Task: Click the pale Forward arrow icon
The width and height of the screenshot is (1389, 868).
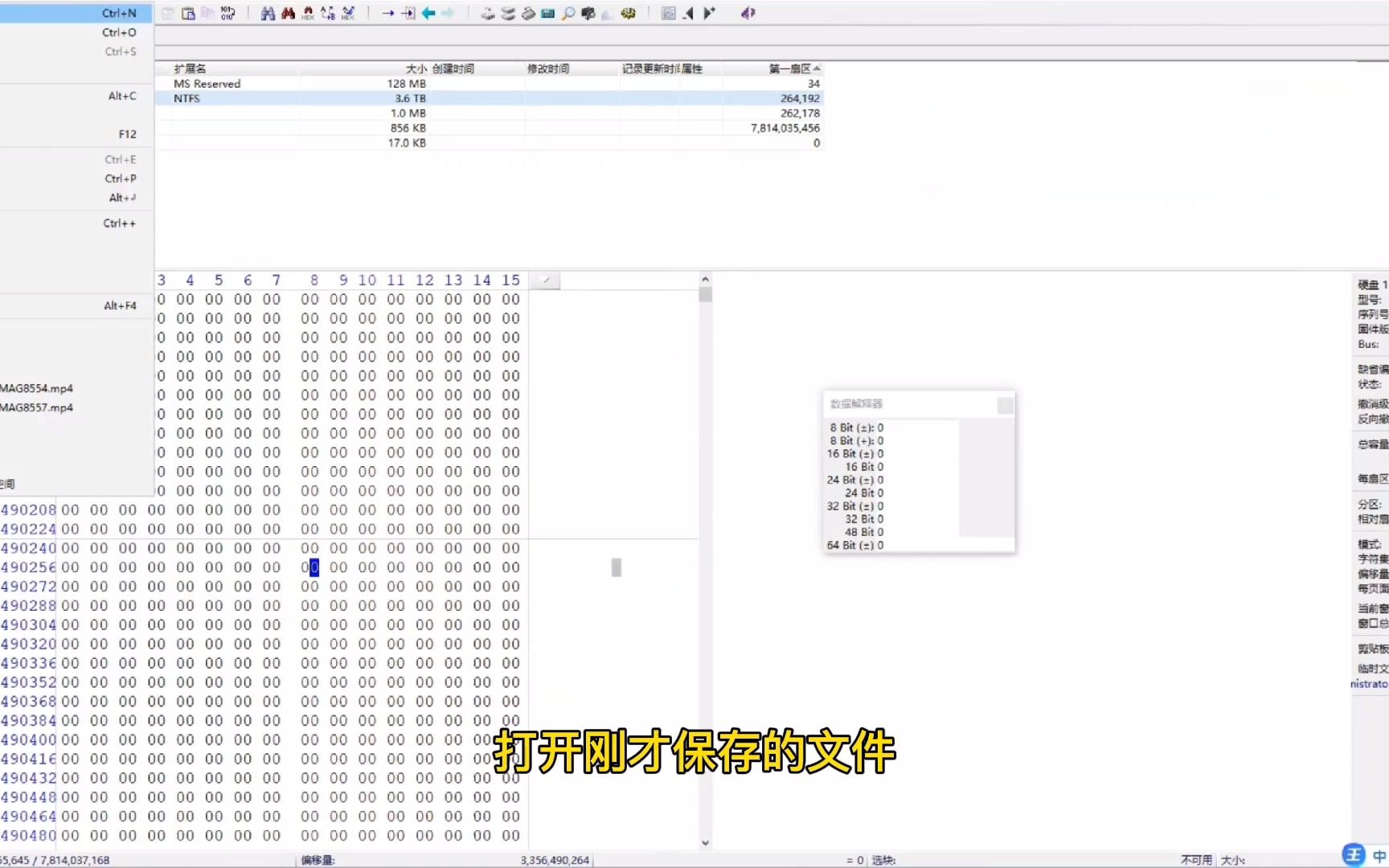Action: pyautogui.click(x=448, y=13)
